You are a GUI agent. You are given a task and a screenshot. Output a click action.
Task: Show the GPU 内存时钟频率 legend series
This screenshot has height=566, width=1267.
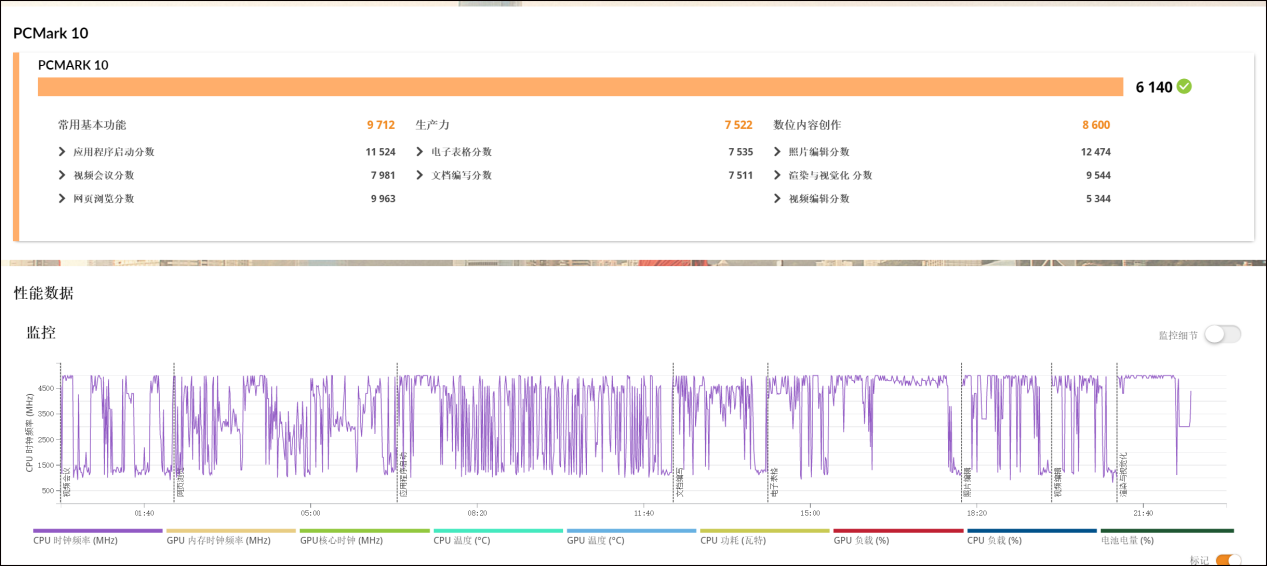218,540
